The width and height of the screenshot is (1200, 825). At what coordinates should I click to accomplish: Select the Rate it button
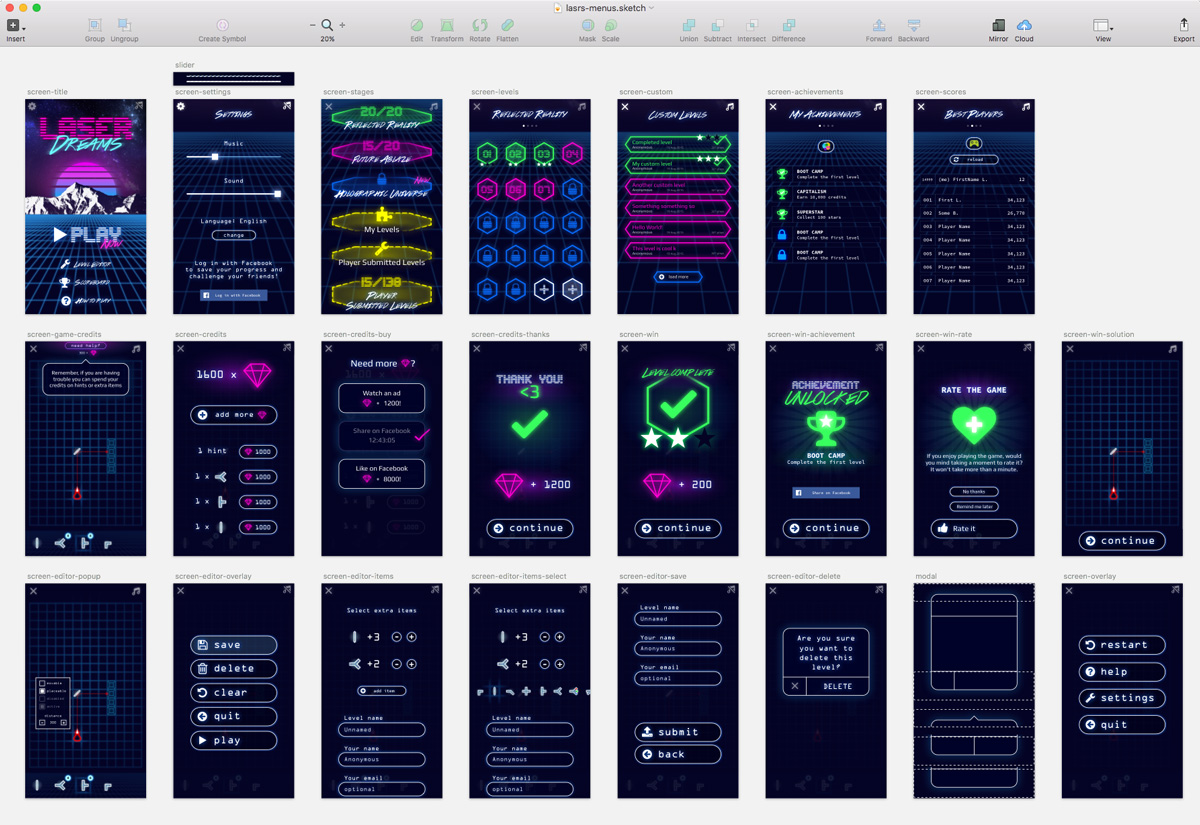pyautogui.click(x=973, y=528)
